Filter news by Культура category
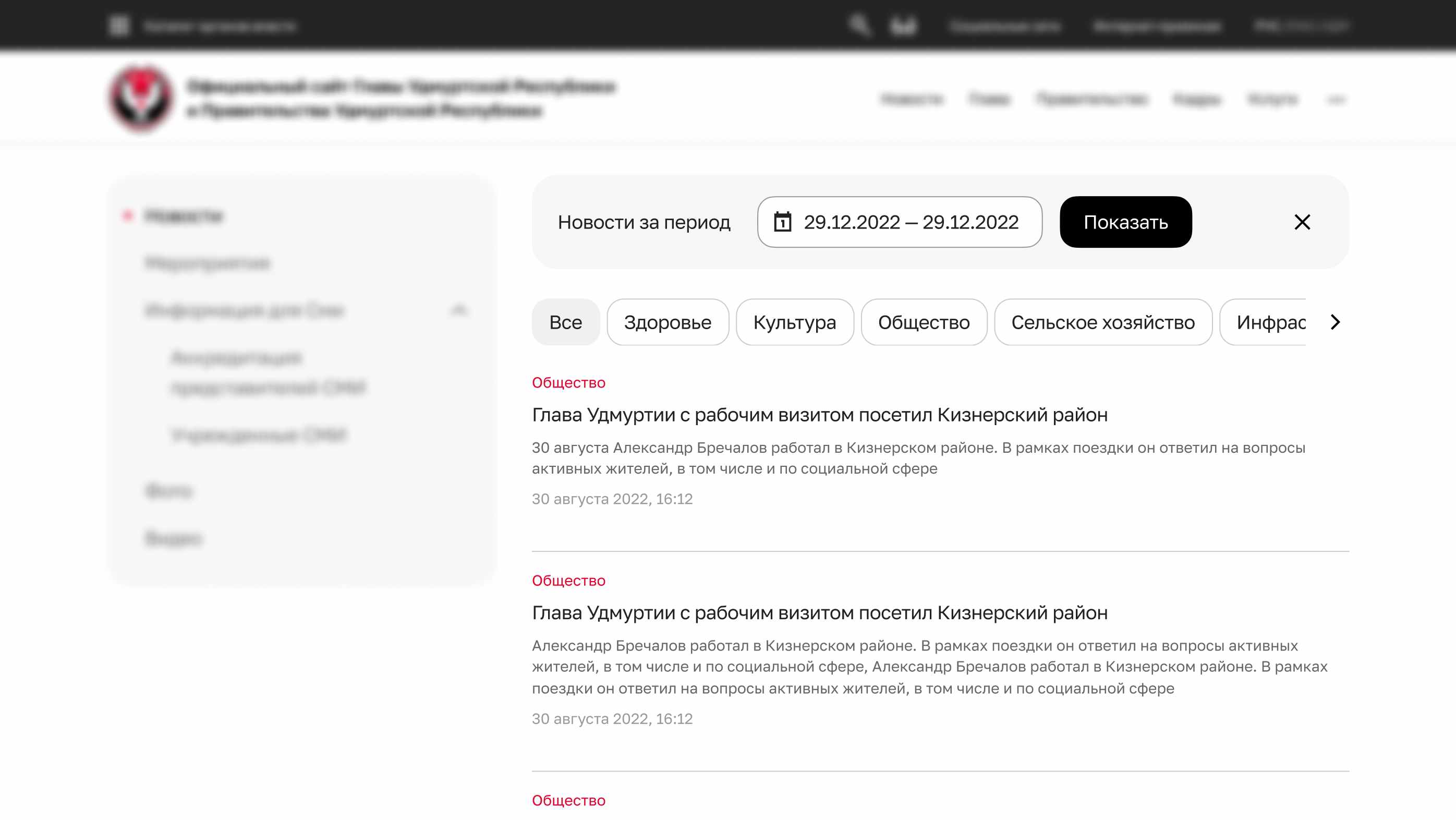Screen dimensions: 1456x820 (x=794, y=322)
